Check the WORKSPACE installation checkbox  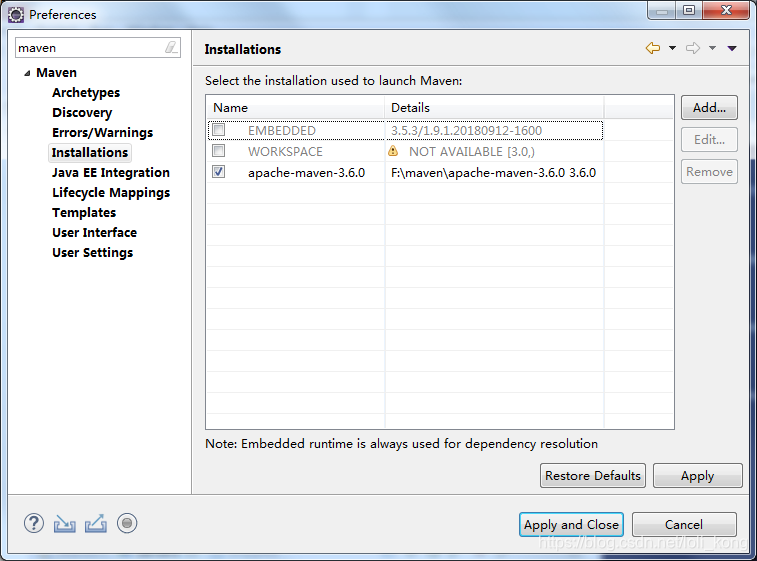219,151
